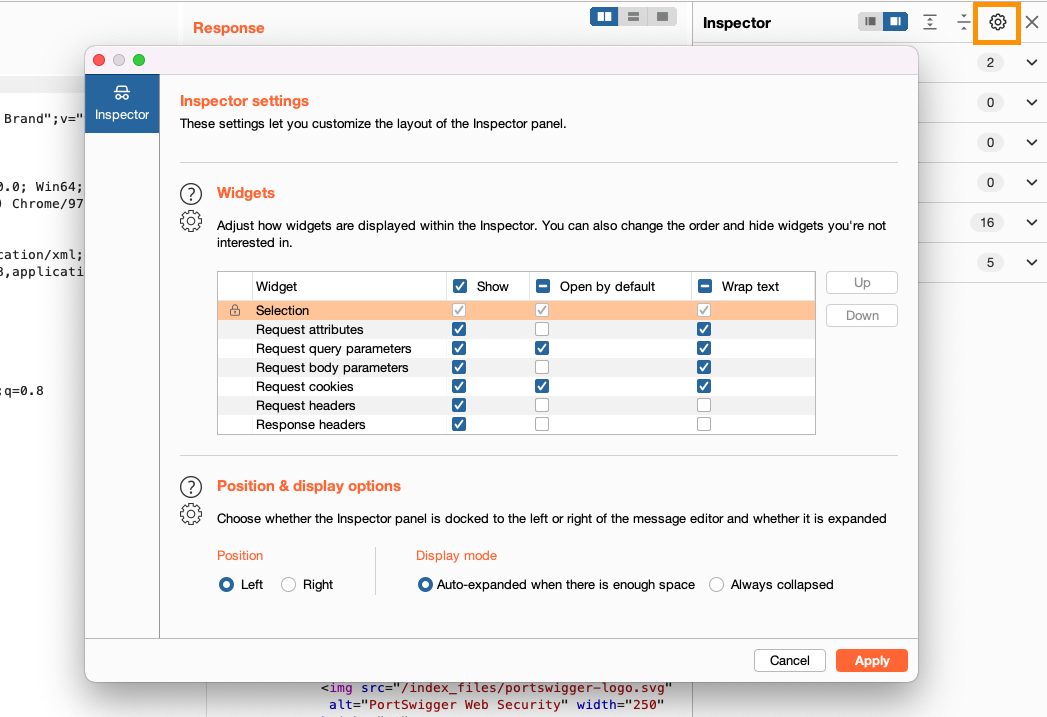The width and height of the screenshot is (1047, 717).
Task: Disable Wrap text for Request cookies
Action: coord(704,386)
